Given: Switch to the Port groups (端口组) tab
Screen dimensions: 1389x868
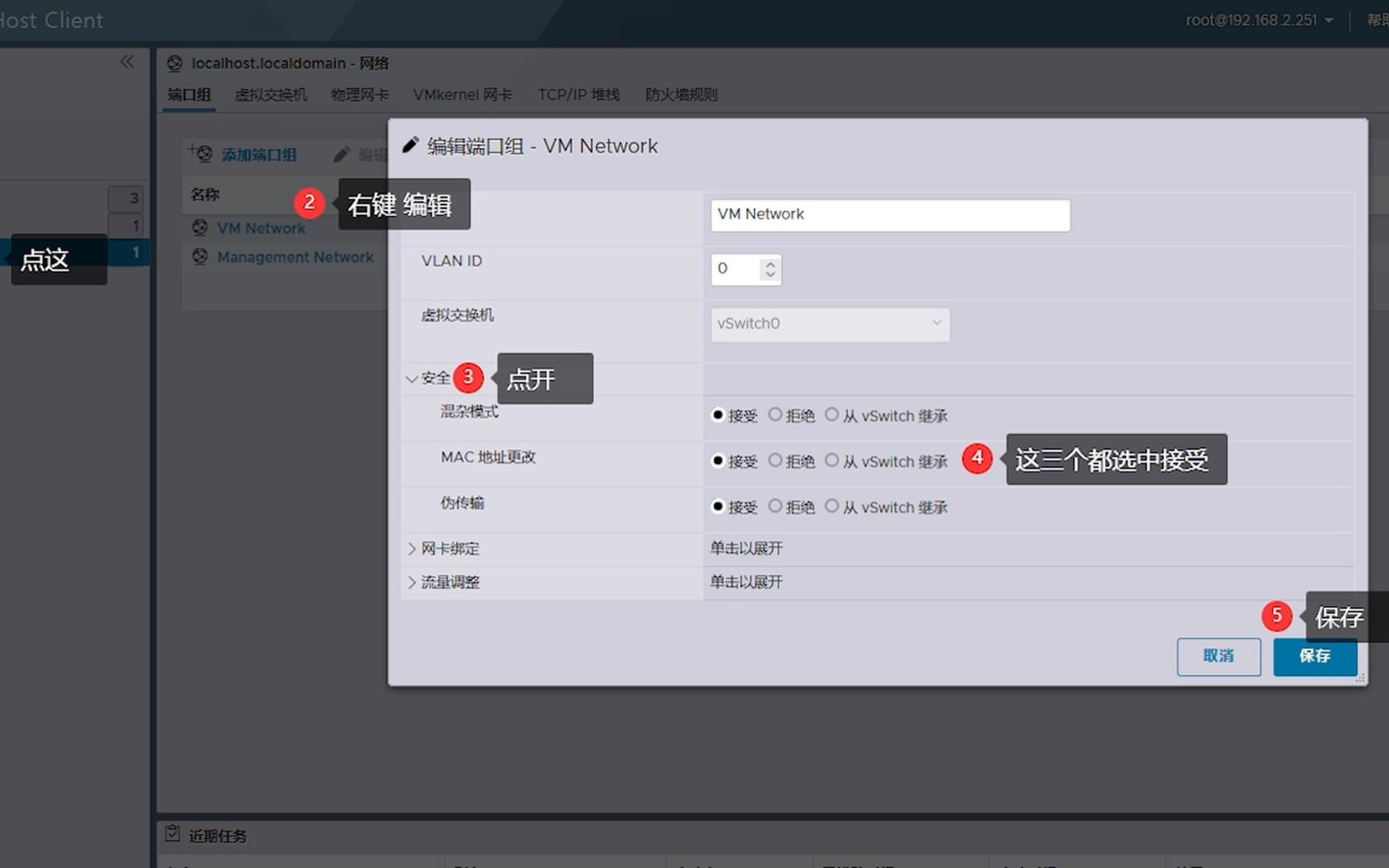Looking at the screenshot, I should (x=189, y=95).
